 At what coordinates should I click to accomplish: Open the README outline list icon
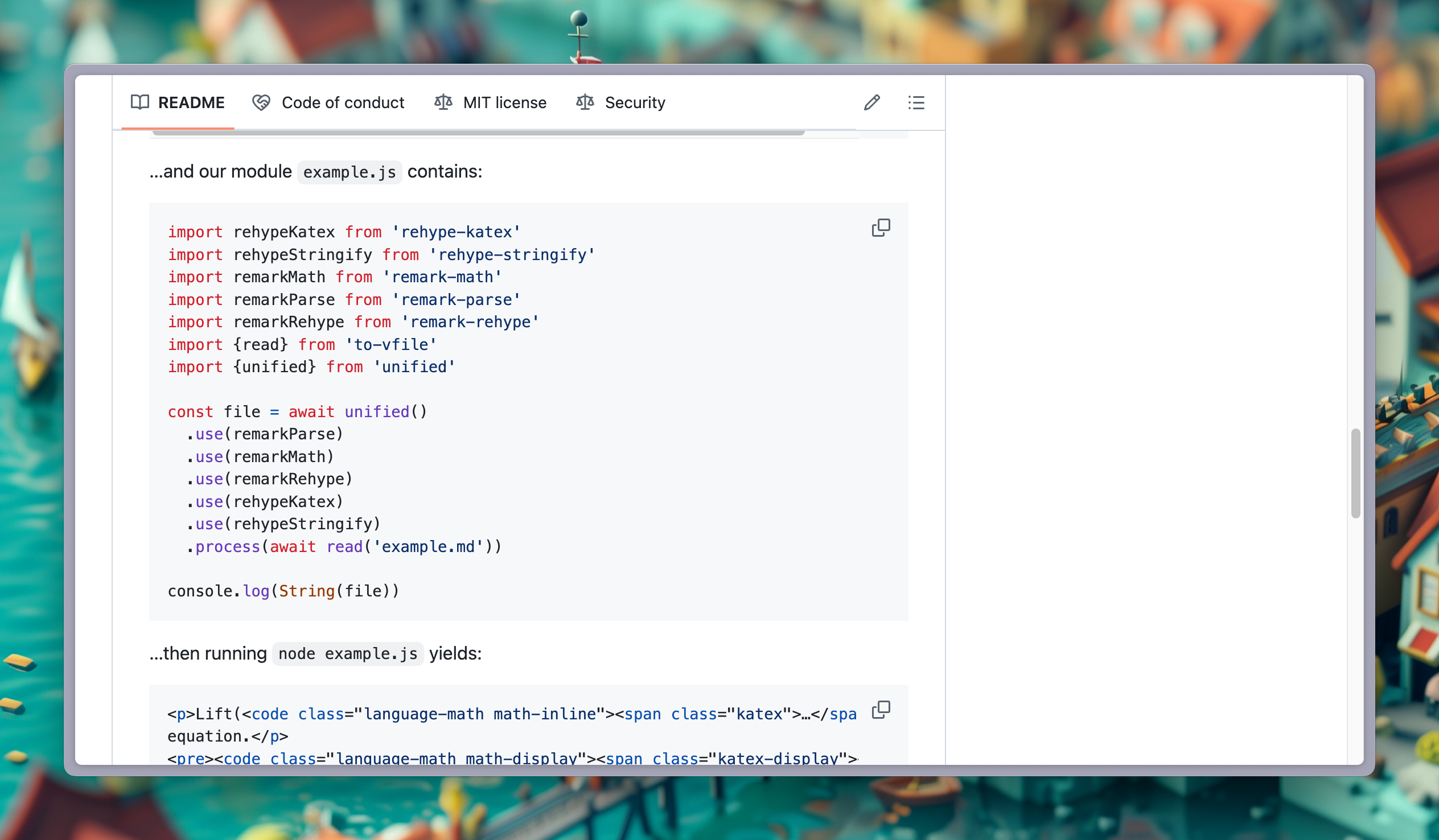[x=916, y=103]
